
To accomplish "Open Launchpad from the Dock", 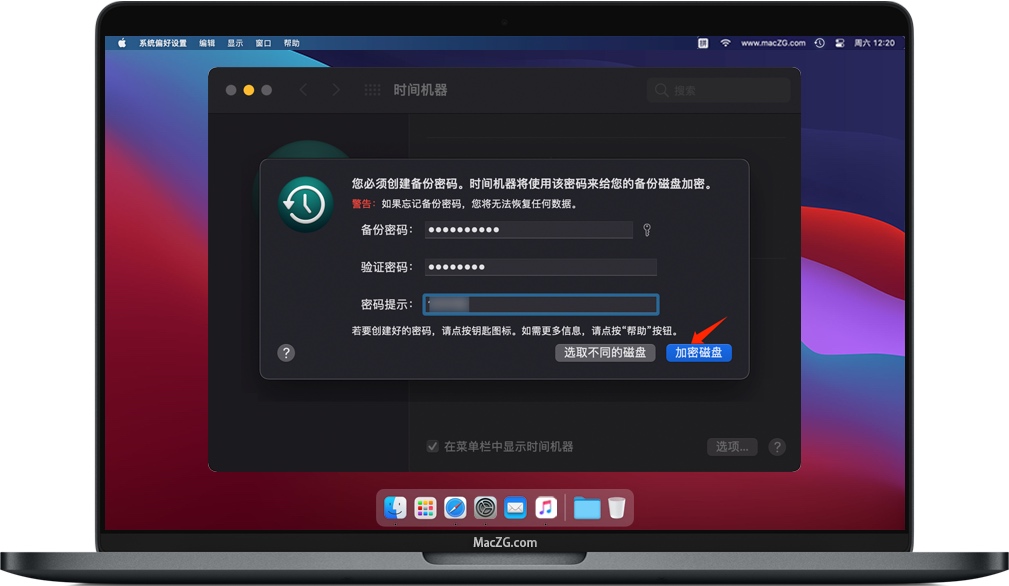I will coord(424,508).
